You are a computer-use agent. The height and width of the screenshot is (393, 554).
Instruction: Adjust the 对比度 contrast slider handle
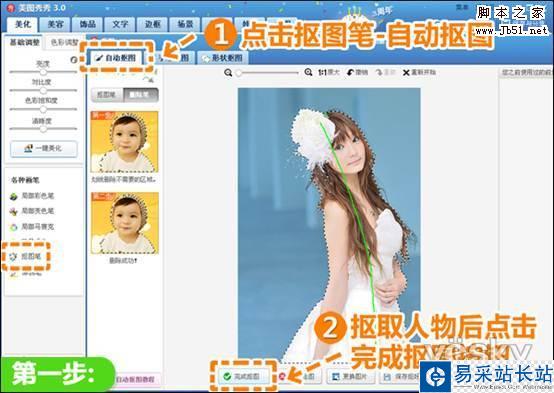43,90
